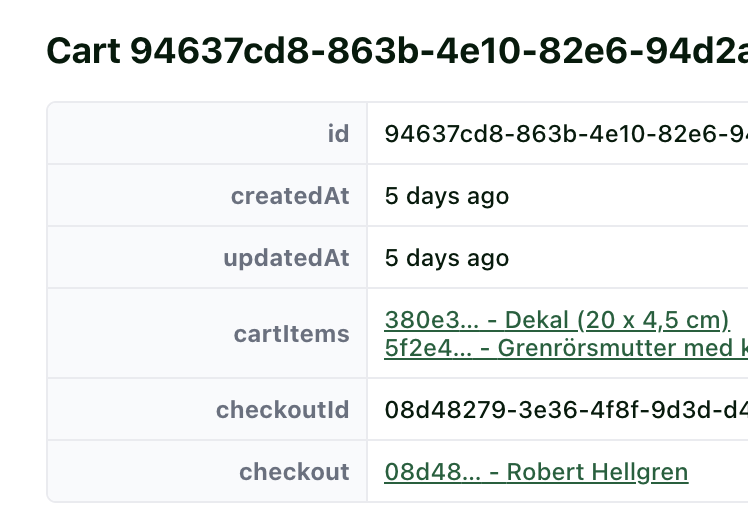Click the createdAt value 5 days ago
The image size is (748, 520).
[447, 196]
